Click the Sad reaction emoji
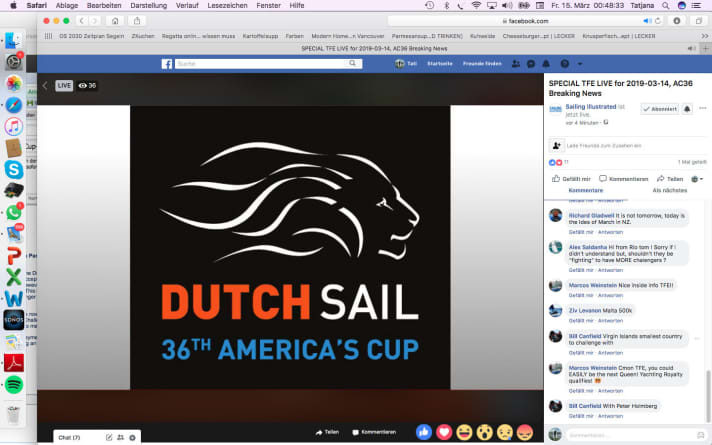Viewport: 712px width, 445px height. point(504,432)
